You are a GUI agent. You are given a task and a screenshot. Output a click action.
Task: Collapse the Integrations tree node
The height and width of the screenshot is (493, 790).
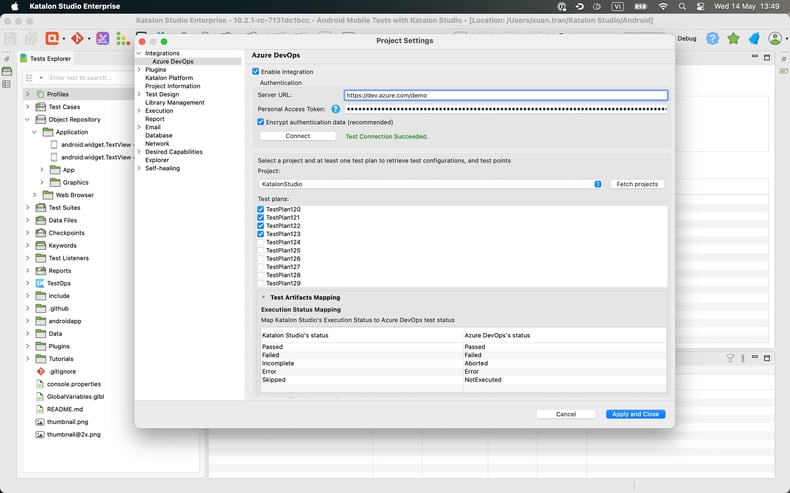pos(139,53)
